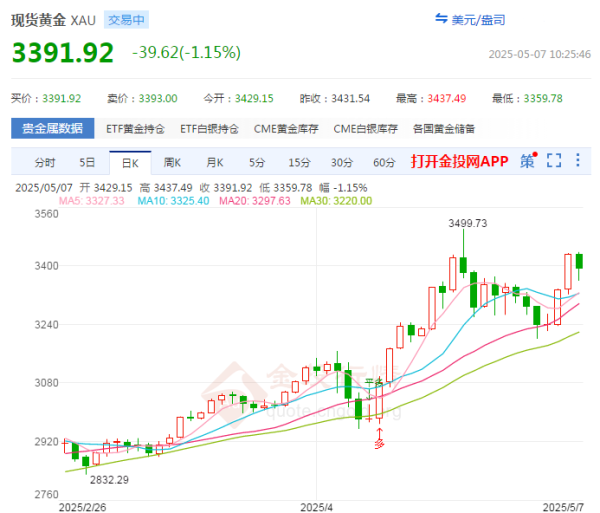This screenshot has height=513, width=600.
Task: Open the 各国黄金储备 tab
Action: 444,129
